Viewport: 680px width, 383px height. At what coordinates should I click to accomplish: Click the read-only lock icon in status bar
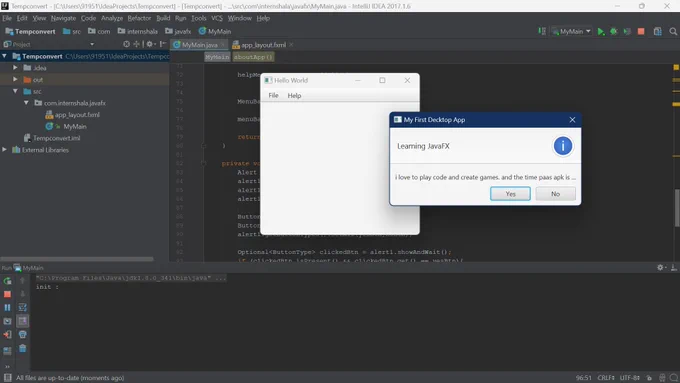point(649,378)
